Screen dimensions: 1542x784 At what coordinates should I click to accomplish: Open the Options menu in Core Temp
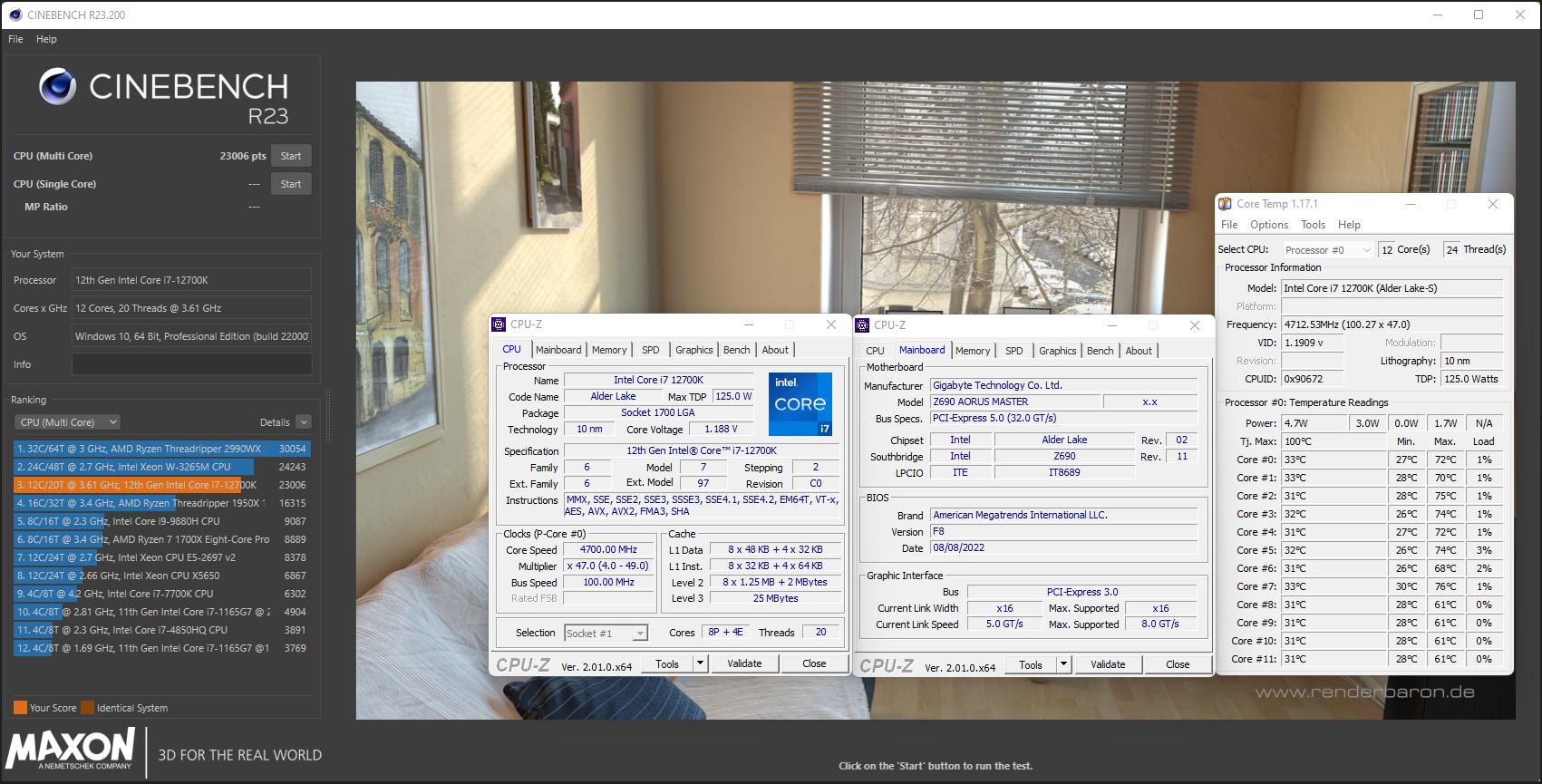tap(1269, 225)
